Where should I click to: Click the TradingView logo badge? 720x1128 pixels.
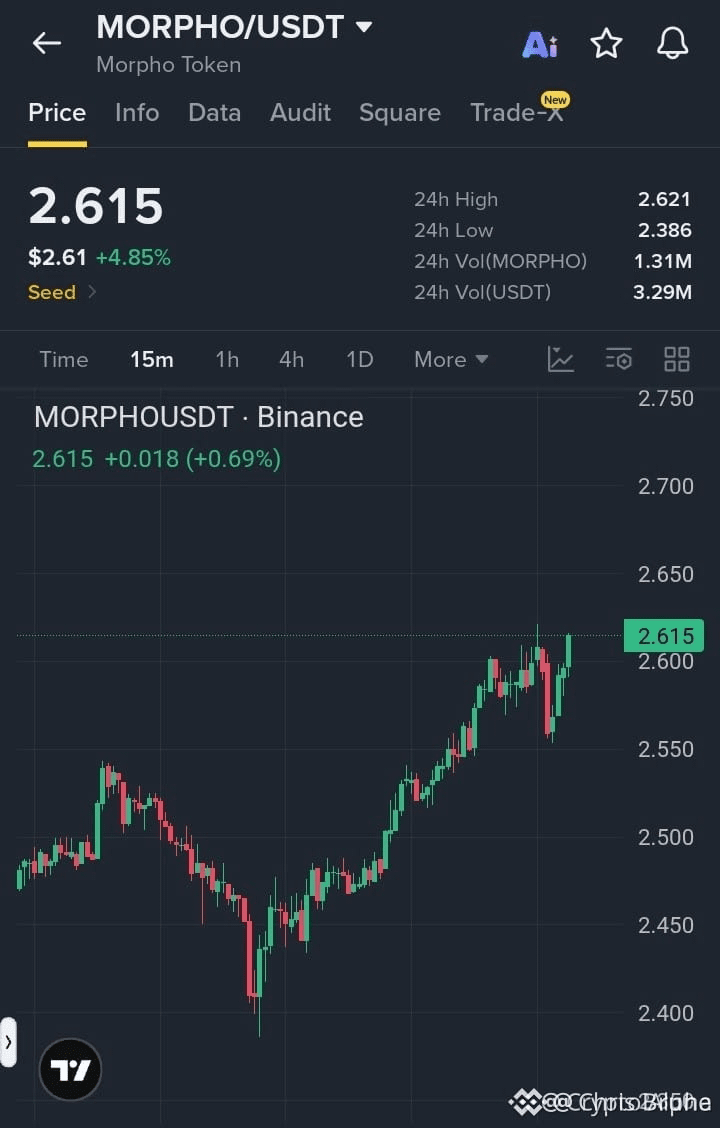(x=70, y=1070)
